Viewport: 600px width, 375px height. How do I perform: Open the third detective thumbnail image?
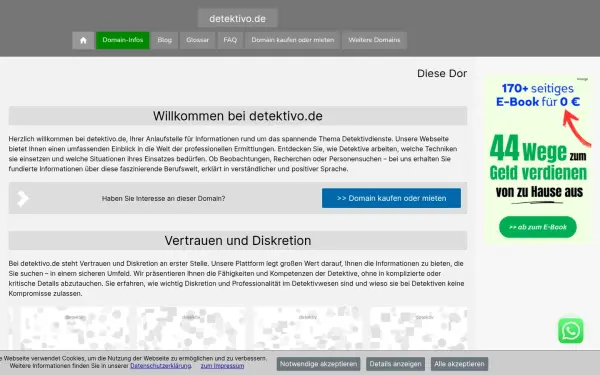pyautogui.click(x=308, y=328)
